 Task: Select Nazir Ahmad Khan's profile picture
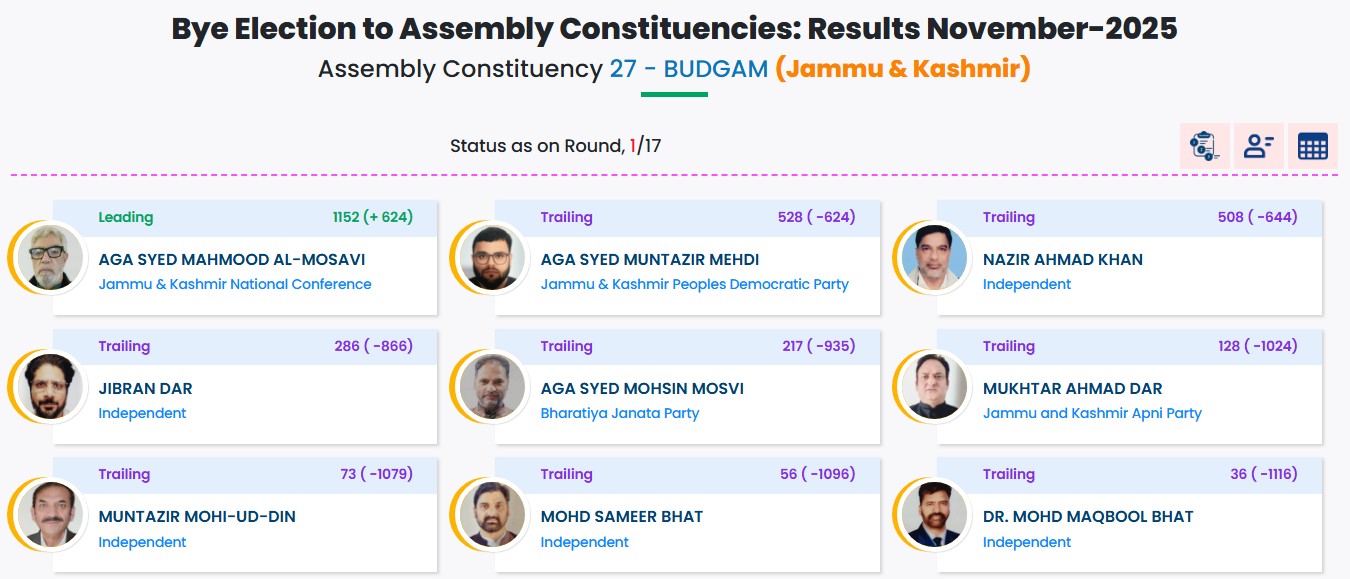pyautogui.click(x=934, y=257)
